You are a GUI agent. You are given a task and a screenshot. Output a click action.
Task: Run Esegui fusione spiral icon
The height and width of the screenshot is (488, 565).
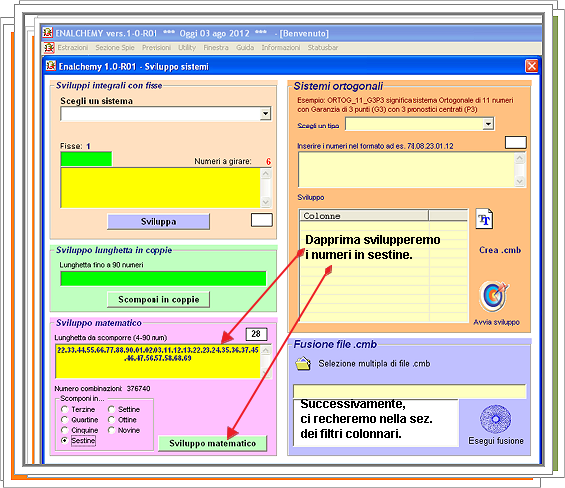(x=495, y=419)
